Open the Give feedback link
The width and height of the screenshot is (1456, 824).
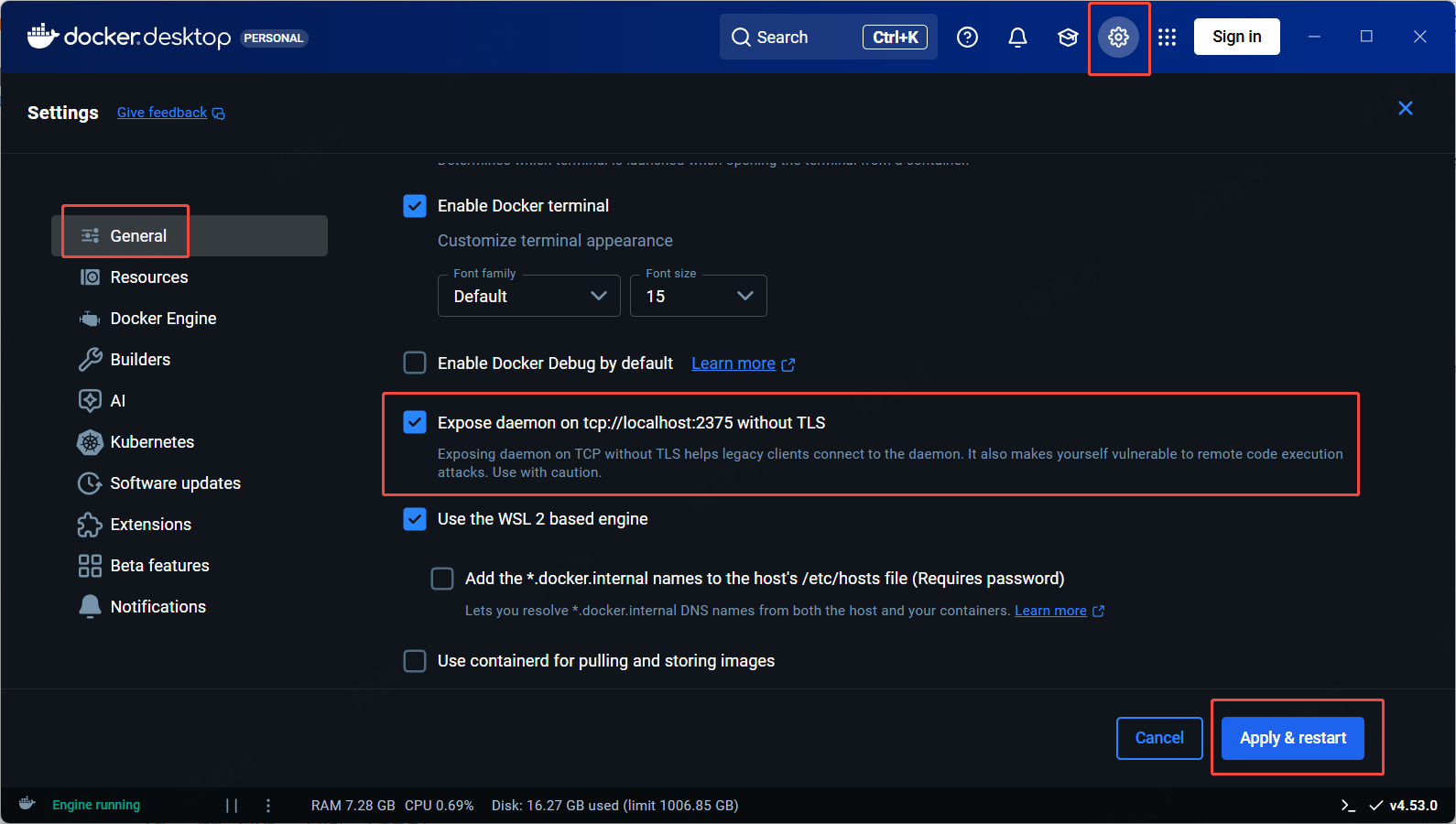162,113
